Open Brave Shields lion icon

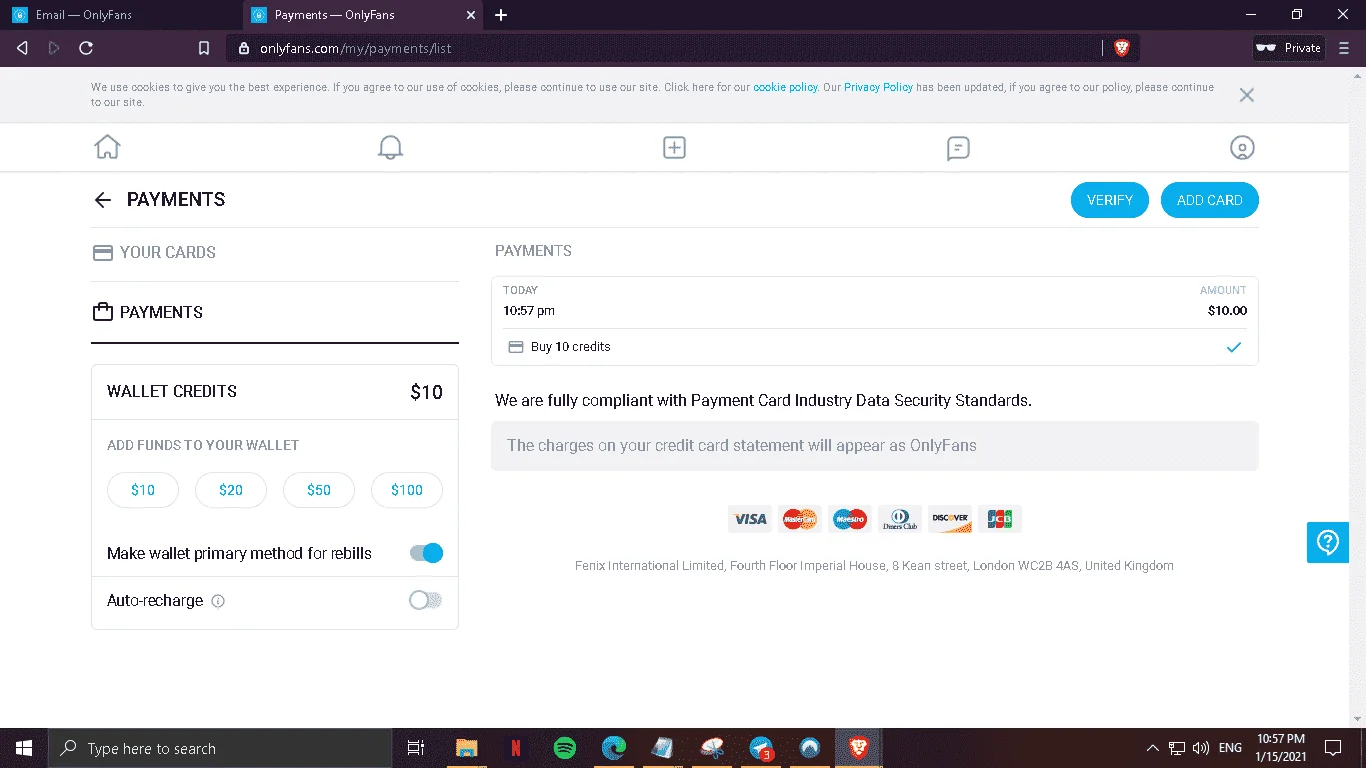coord(1122,48)
